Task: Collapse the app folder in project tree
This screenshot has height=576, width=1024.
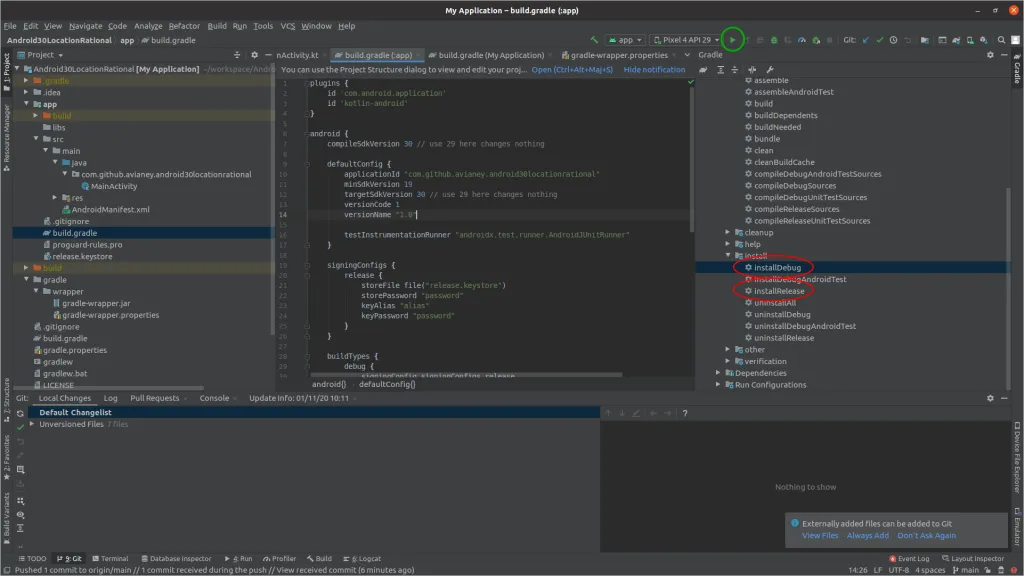Action: (x=26, y=104)
